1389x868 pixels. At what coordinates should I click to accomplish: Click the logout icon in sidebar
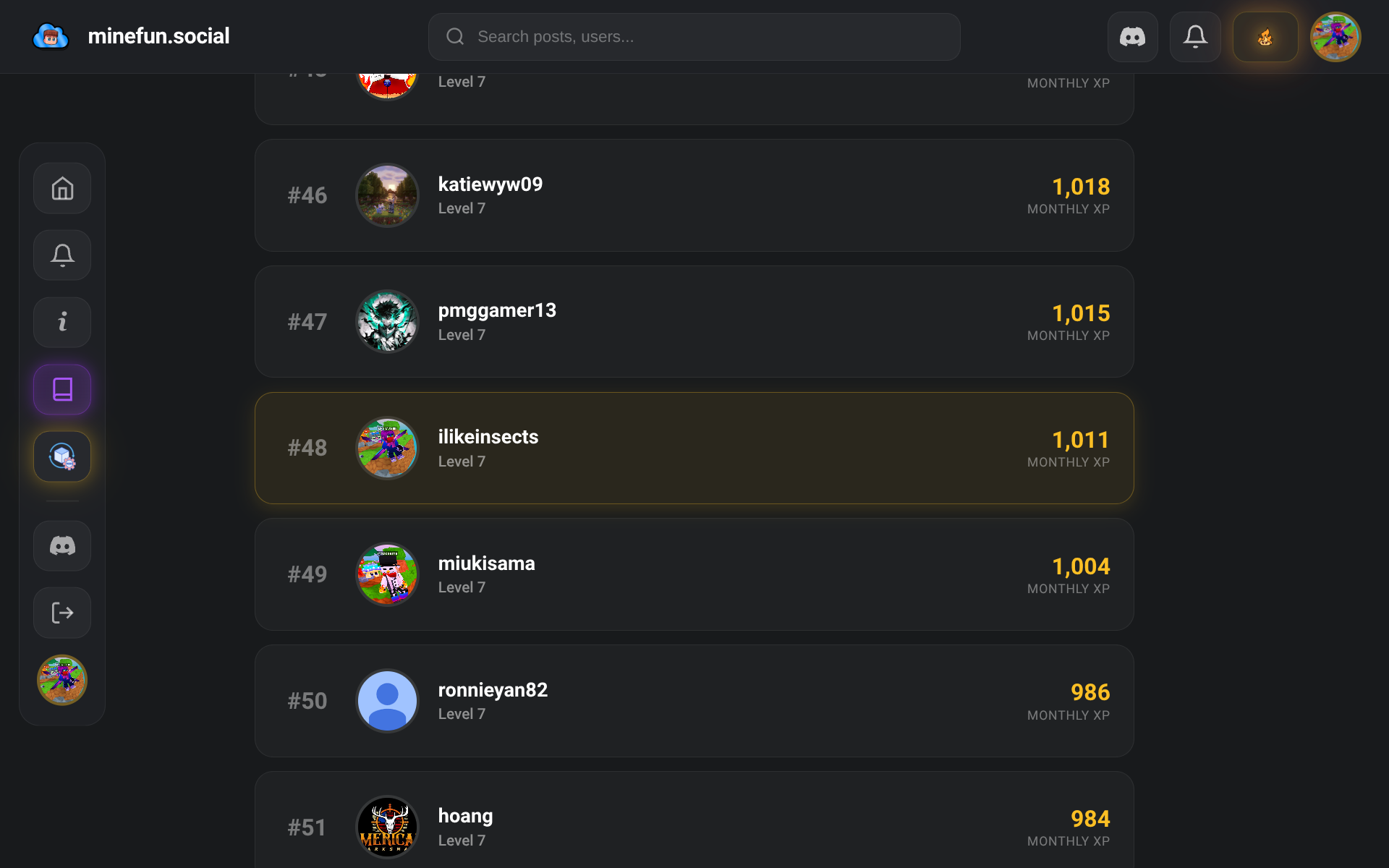click(x=62, y=613)
